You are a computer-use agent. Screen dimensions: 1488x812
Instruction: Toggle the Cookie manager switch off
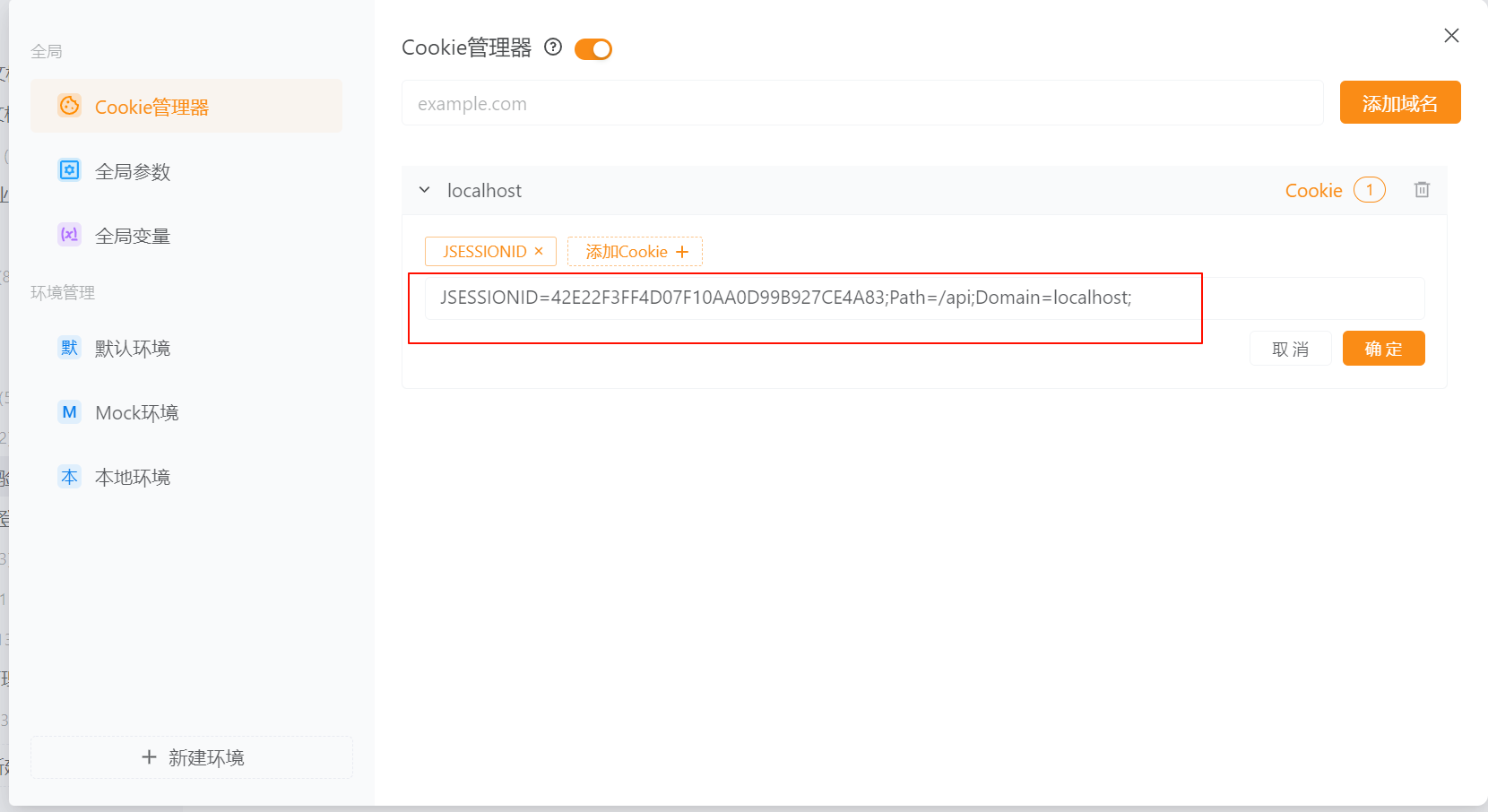coord(593,49)
